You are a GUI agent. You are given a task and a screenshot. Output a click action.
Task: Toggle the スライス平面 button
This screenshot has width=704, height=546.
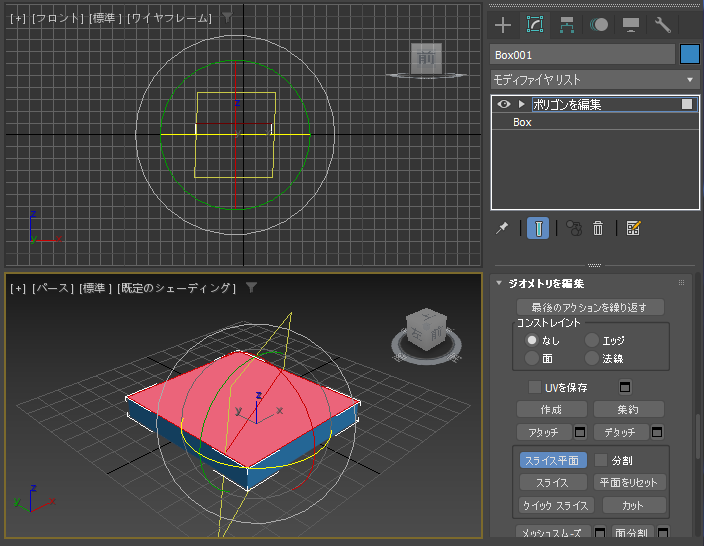click(553, 460)
